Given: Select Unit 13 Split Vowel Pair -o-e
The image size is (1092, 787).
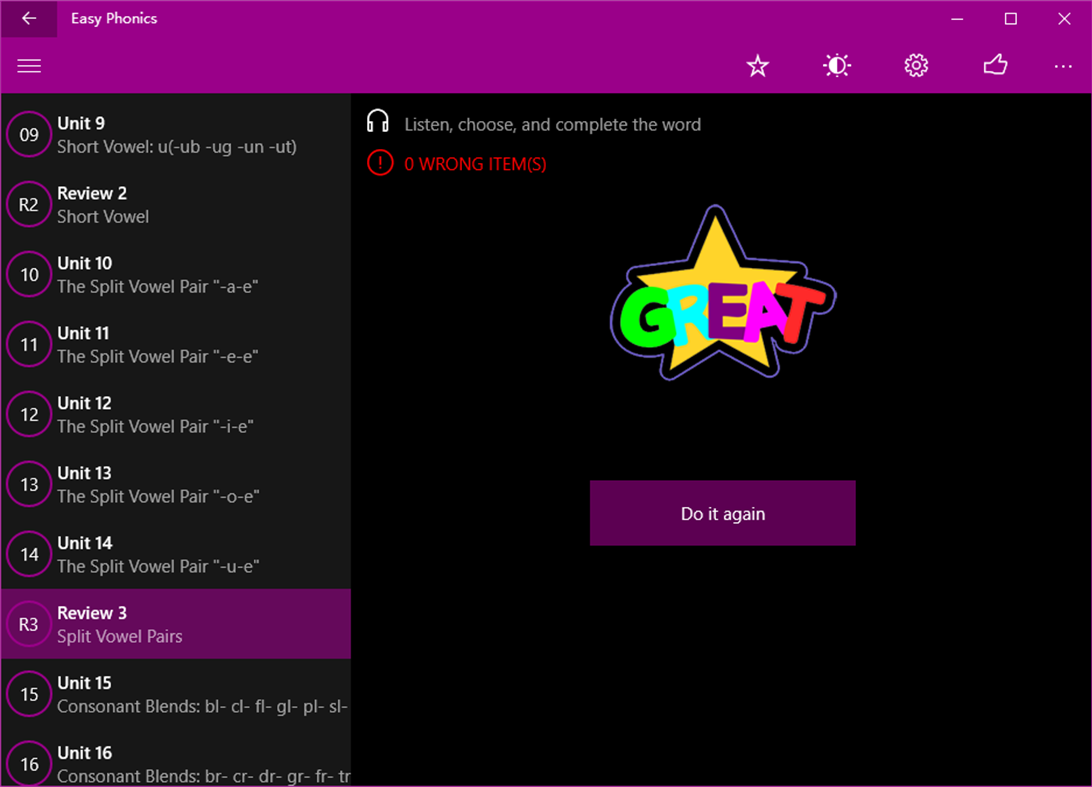Looking at the screenshot, I should pyautogui.click(x=175, y=484).
